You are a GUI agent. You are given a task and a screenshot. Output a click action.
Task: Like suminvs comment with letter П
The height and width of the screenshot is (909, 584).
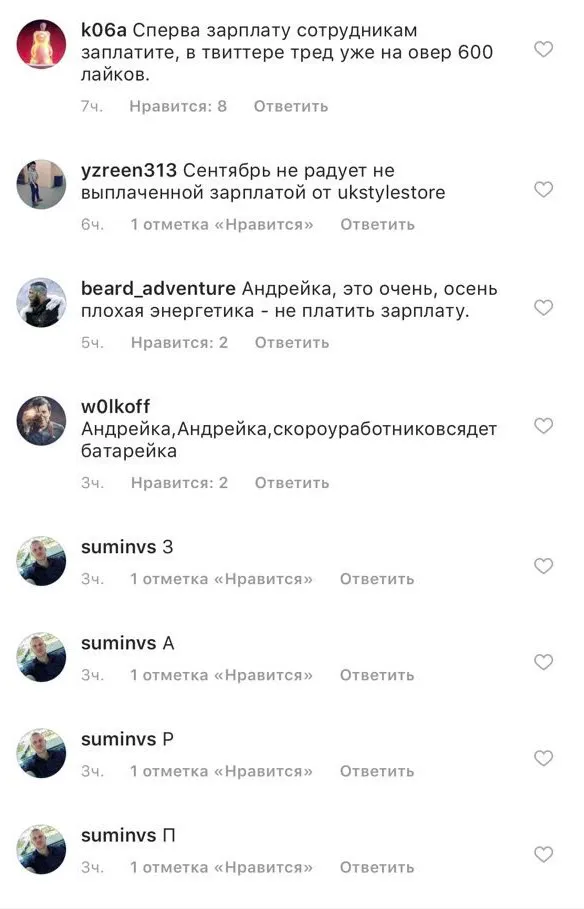tap(543, 855)
